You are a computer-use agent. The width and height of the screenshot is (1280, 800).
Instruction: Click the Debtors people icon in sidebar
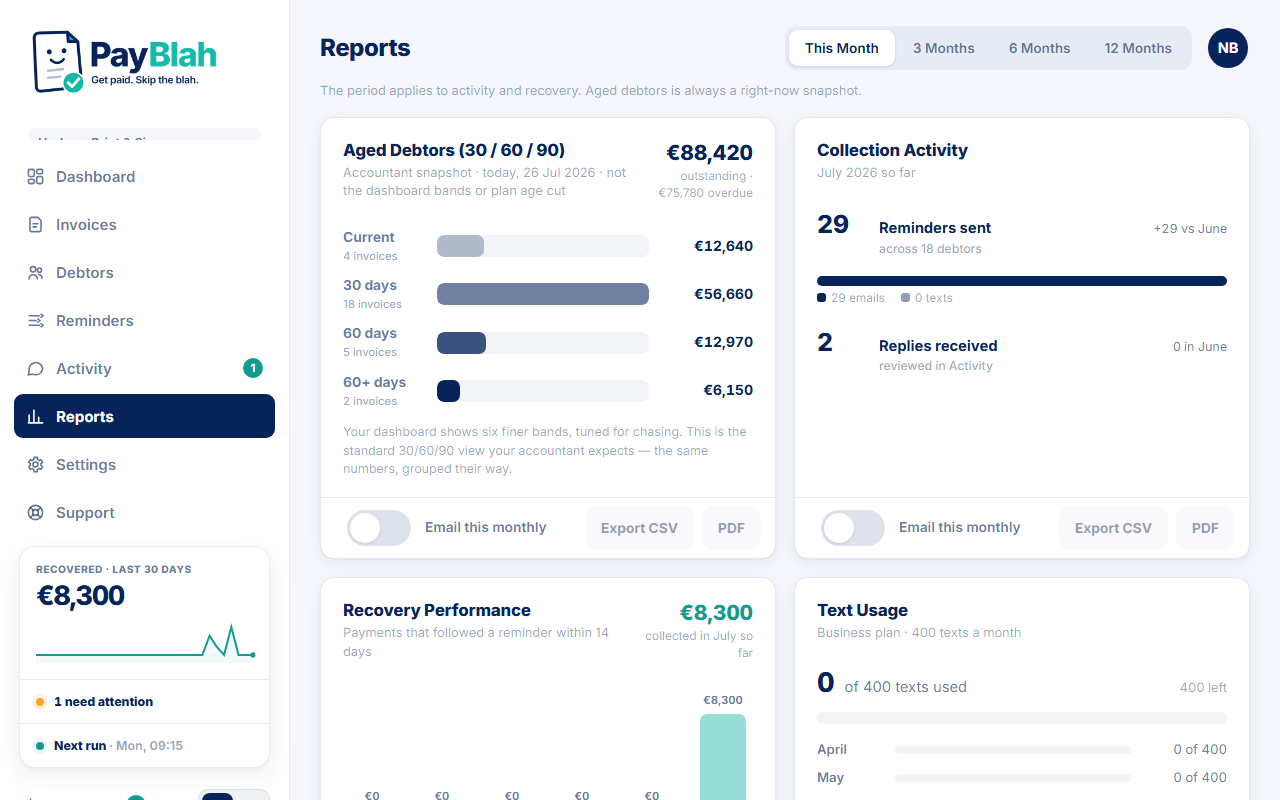click(x=36, y=273)
